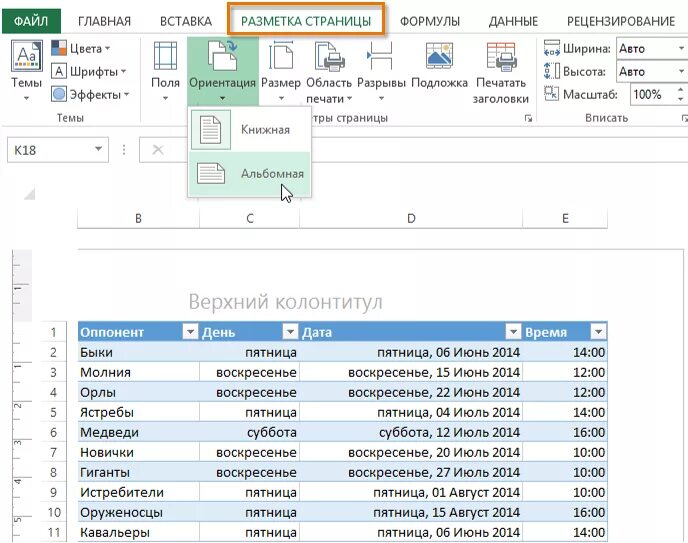The height and width of the screenshot is (543, 688).
Task: Open the ФАЙЛ tab
Action: (x=31, y=21)
